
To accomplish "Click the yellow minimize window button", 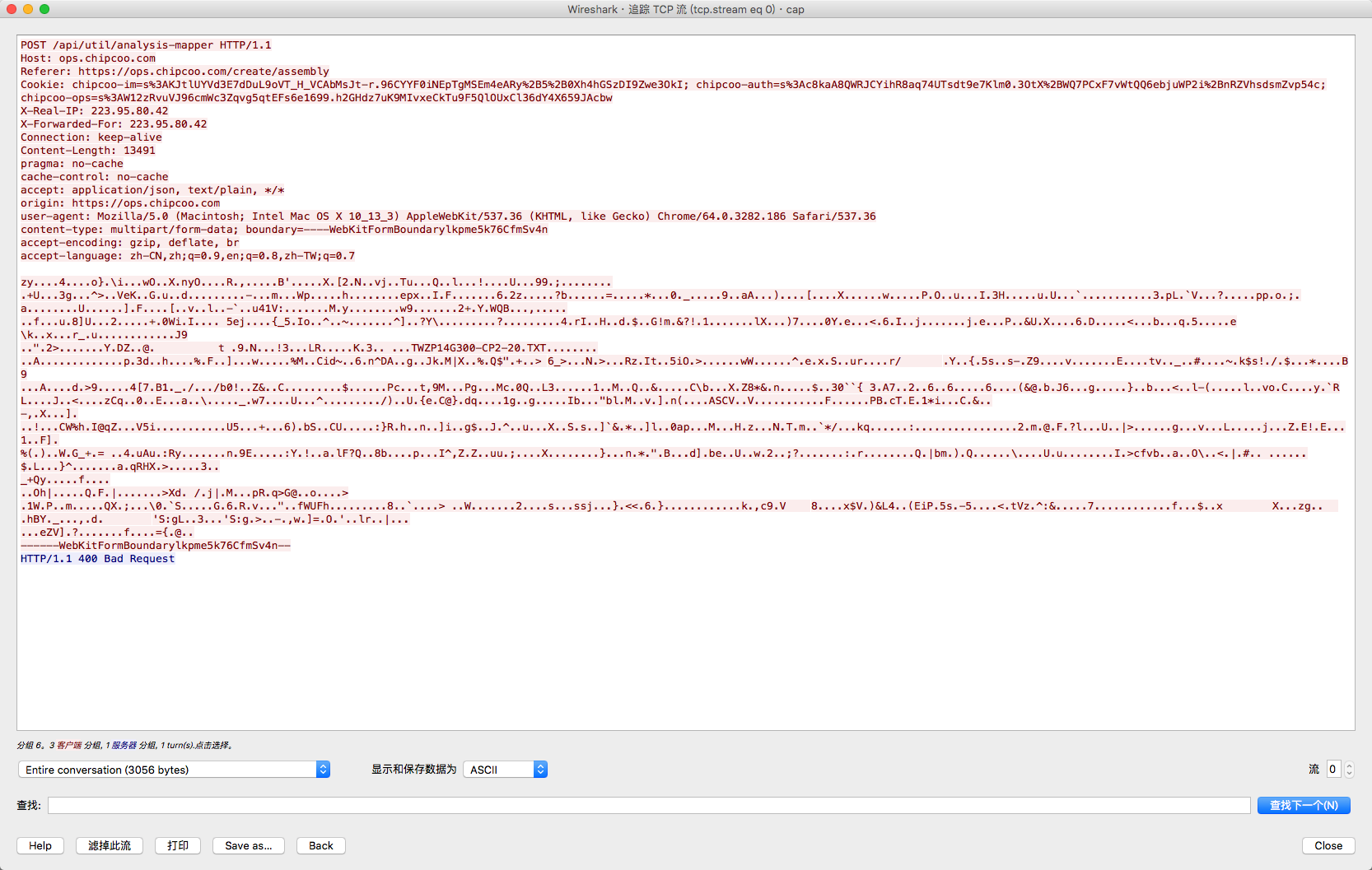I will click(x=28, y=9).
